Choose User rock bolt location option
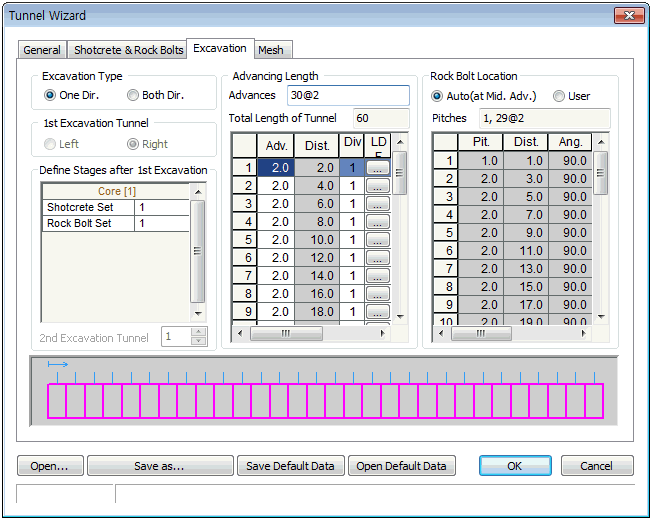The image size is (652, 520). click(559, 96)
